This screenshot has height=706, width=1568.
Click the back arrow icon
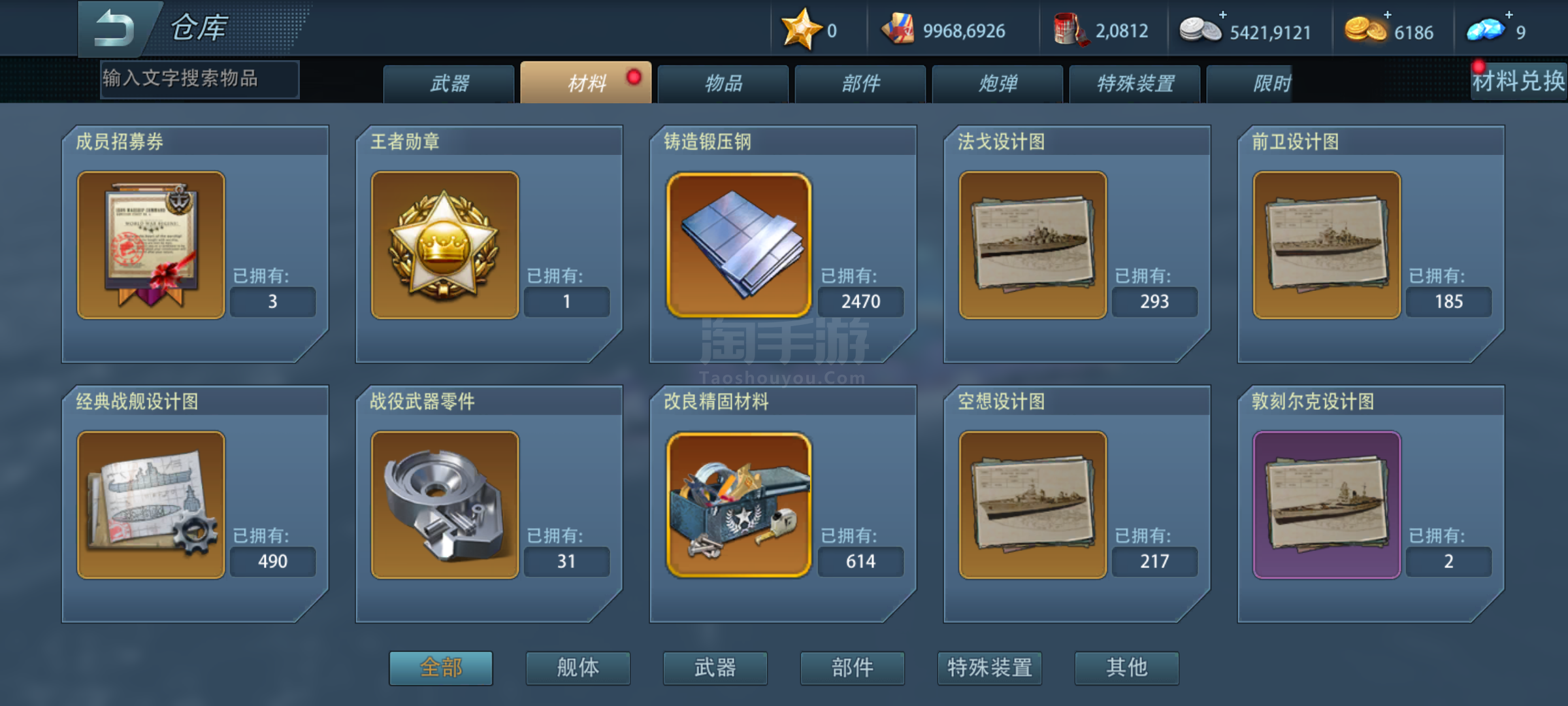click(x=115, y=29)
